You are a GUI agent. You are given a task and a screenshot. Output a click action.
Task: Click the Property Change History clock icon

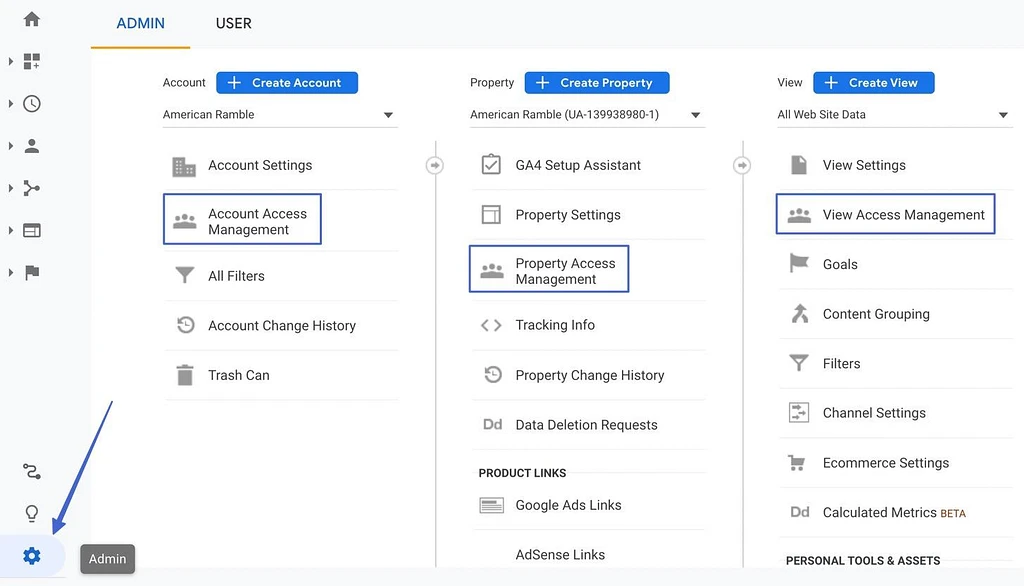click(492, 374)
